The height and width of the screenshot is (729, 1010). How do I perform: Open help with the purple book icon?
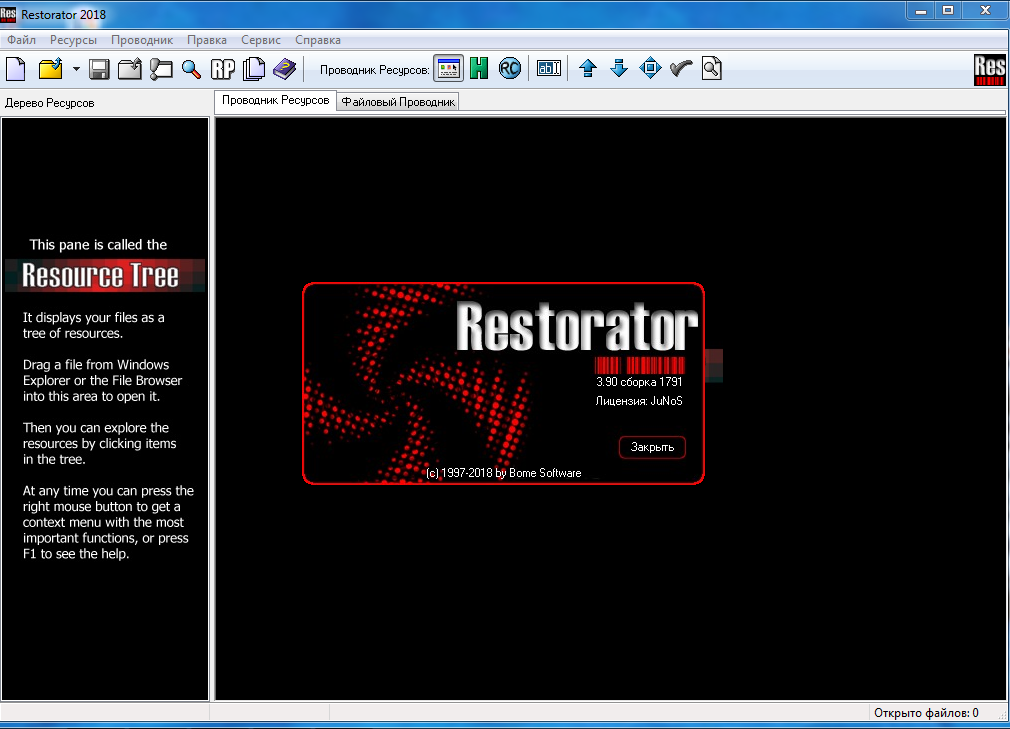[x=285, y=68]
